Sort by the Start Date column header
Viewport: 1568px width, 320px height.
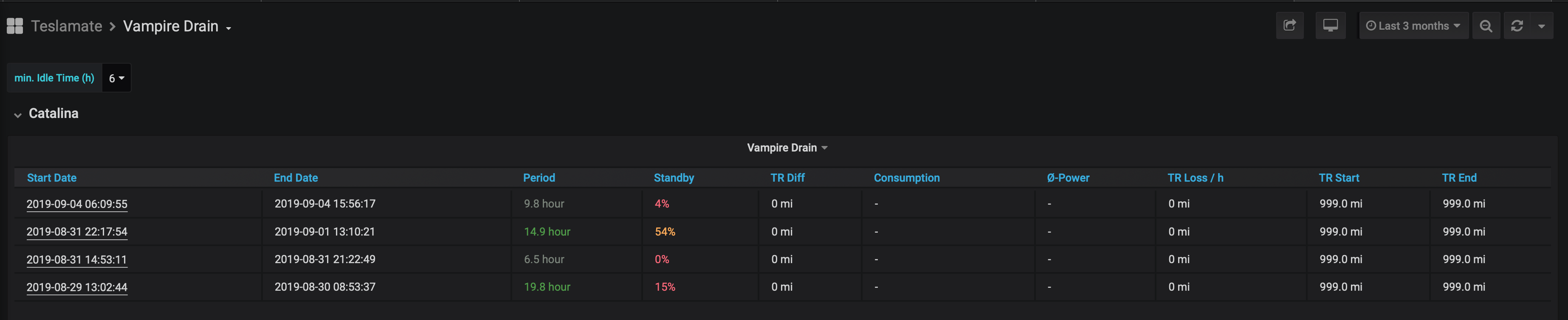coord(52,178)
